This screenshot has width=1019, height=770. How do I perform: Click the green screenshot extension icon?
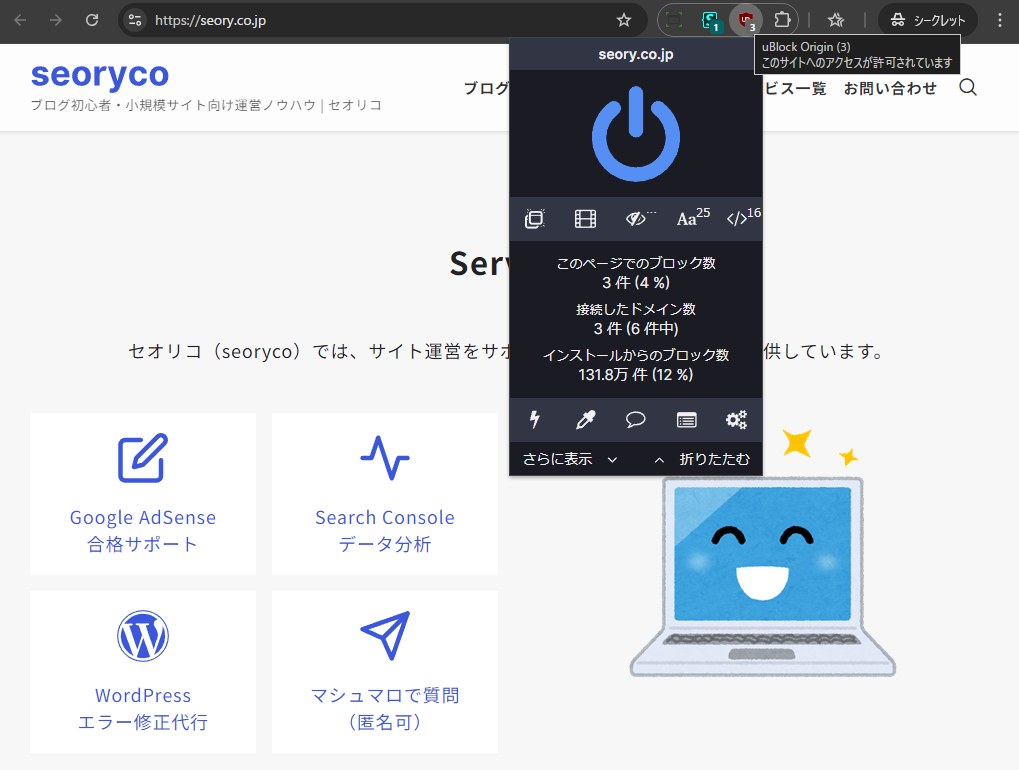(675, 20)
